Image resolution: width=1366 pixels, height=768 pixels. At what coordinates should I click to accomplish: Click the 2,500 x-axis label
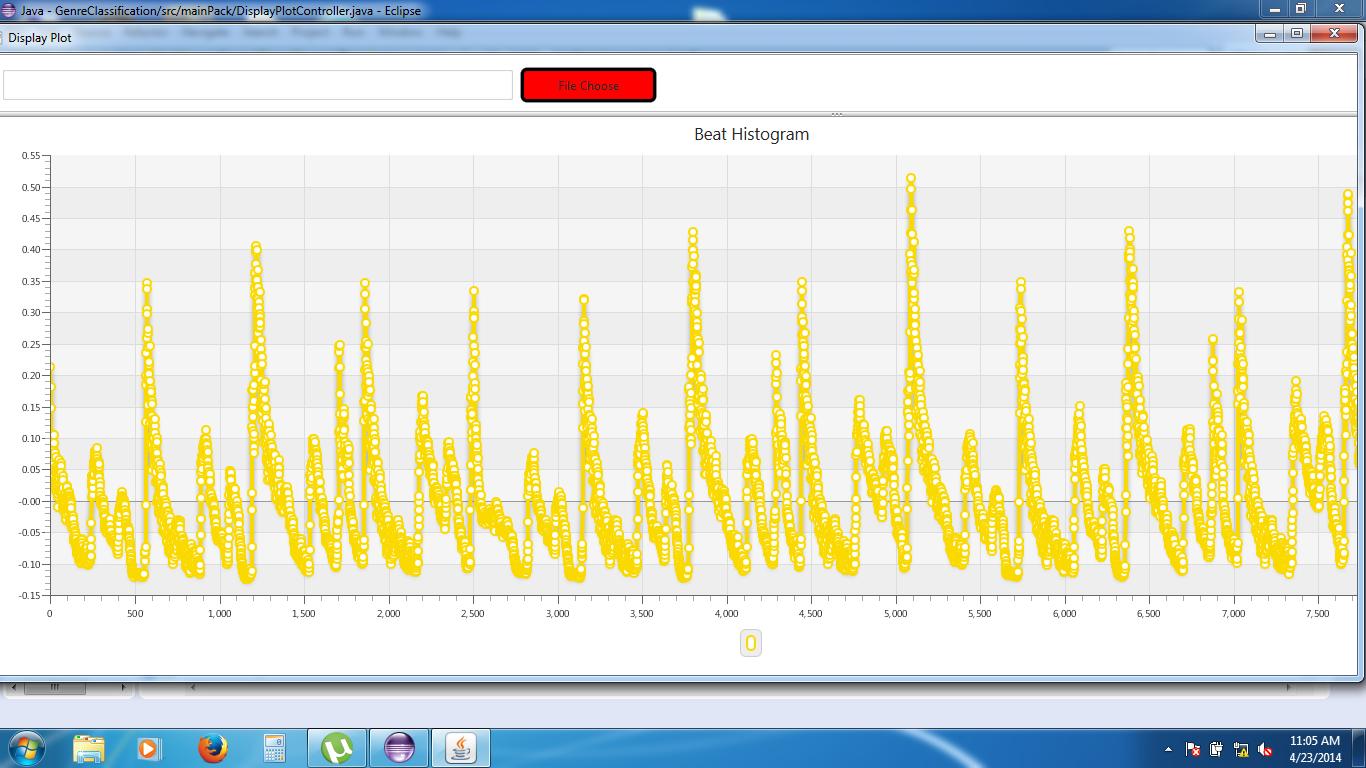pyautogui.click(x=472, y=613)
